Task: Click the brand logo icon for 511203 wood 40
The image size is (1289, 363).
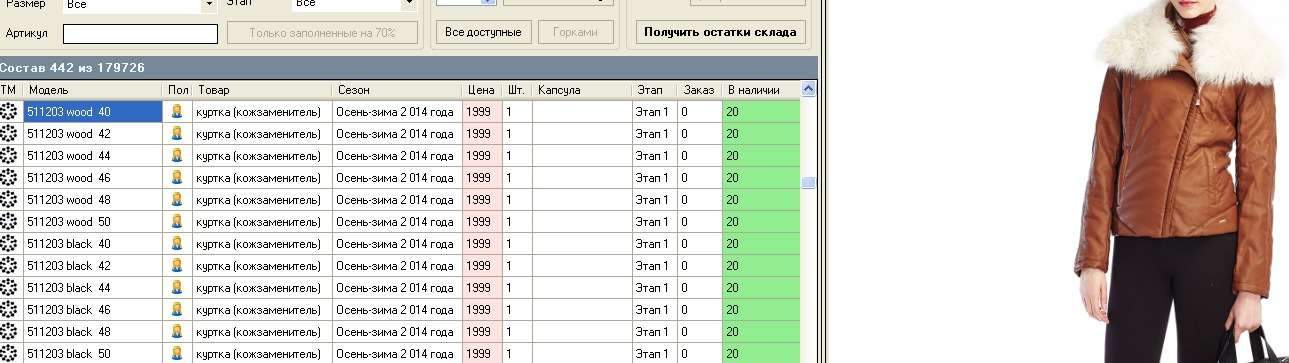Action: [x=9, y=112]
